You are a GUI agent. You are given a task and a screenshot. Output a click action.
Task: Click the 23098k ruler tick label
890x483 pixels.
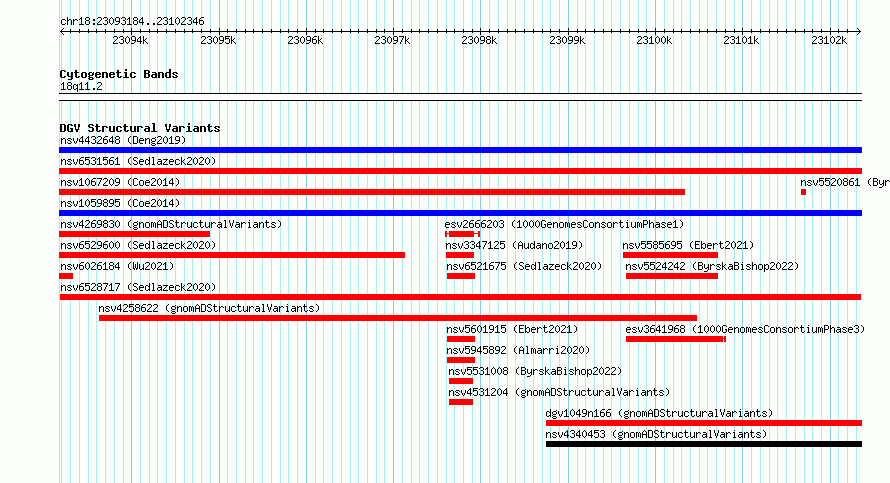click(479, 40)
